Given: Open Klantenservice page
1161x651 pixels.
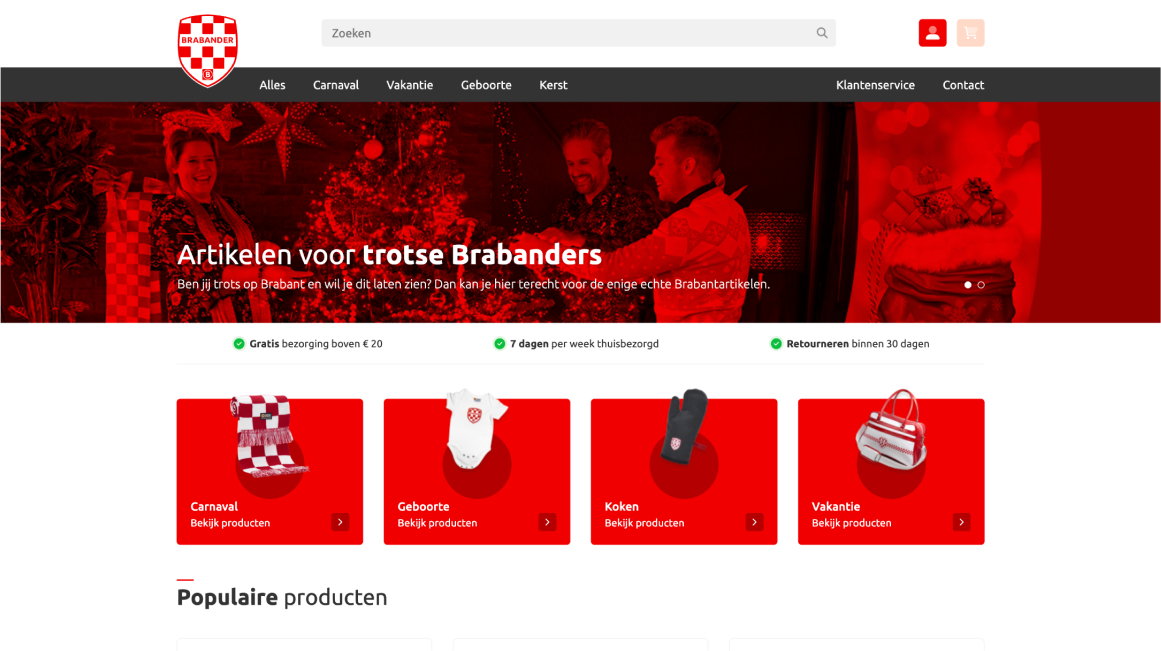Looking at the screenshot, I should coord(875,85).
